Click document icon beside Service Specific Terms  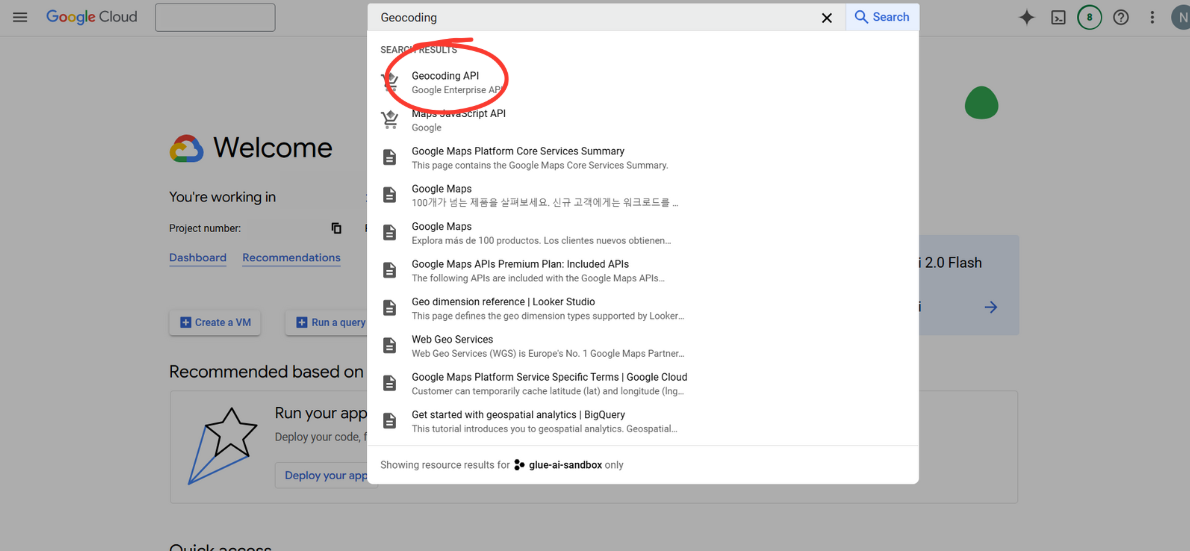pyautogui.click(x=389, y=383)
